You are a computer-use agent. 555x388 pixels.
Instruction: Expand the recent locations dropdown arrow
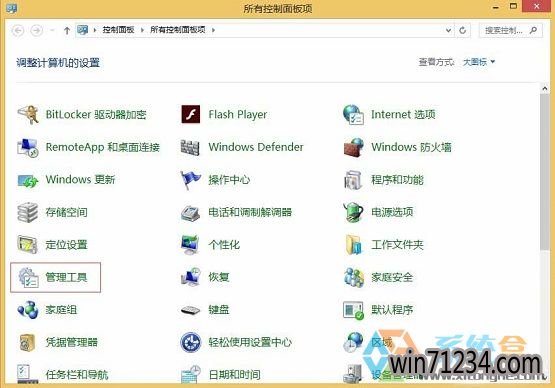click(52, 30)
